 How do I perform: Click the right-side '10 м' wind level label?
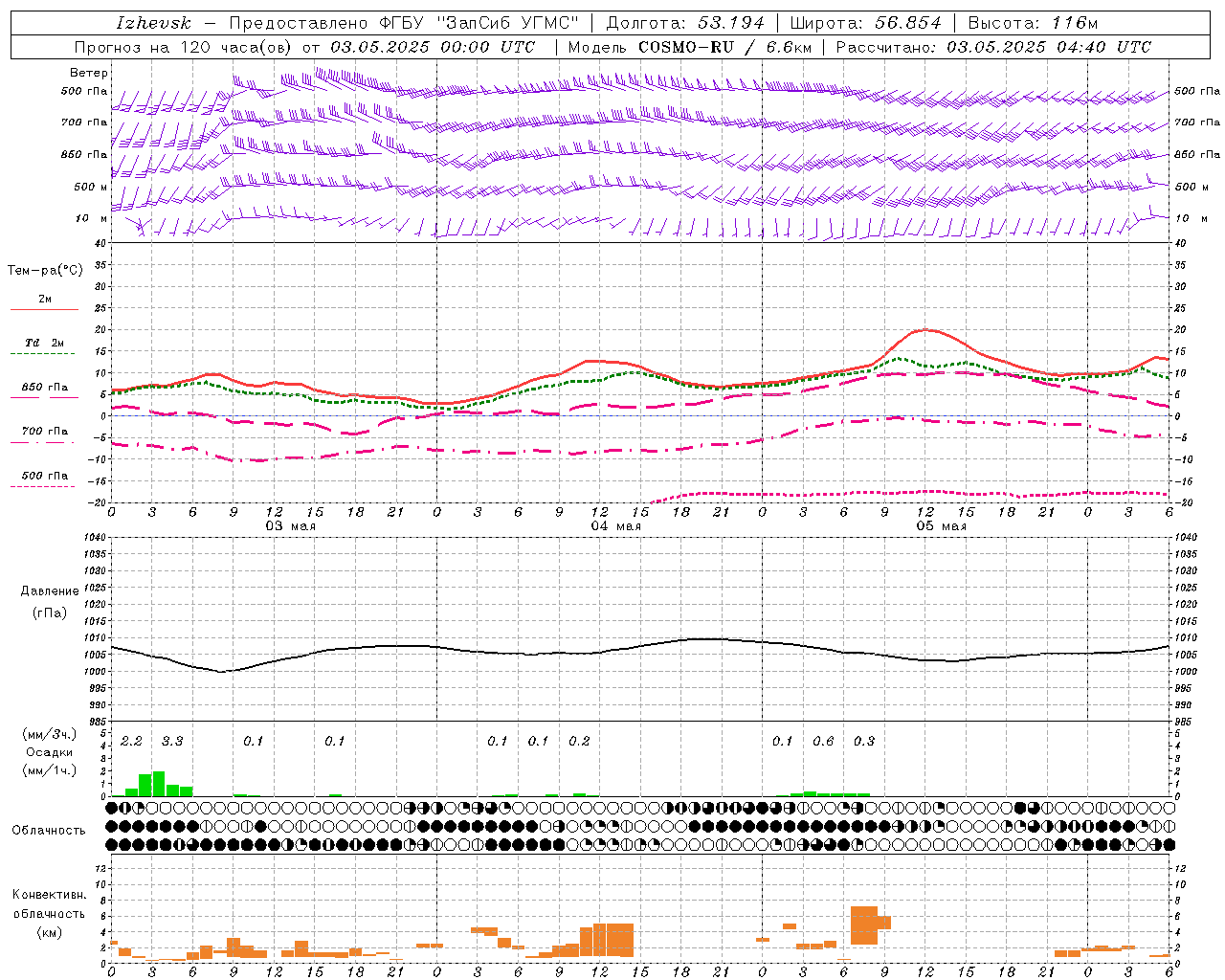pos(1192,218)
